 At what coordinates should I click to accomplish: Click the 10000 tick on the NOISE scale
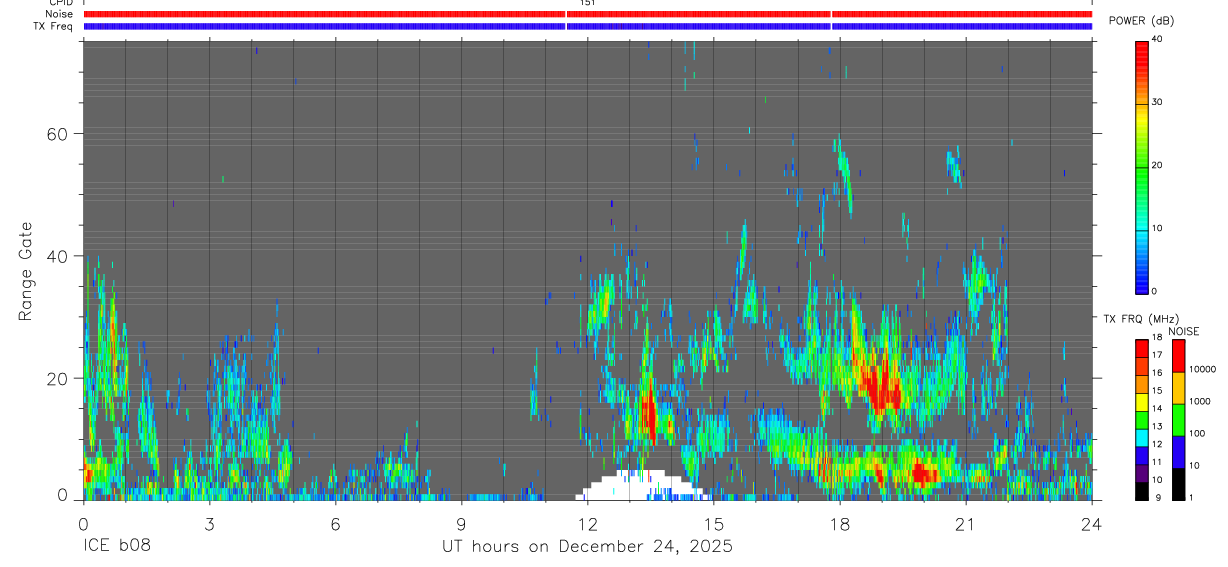pos(1202,370)
